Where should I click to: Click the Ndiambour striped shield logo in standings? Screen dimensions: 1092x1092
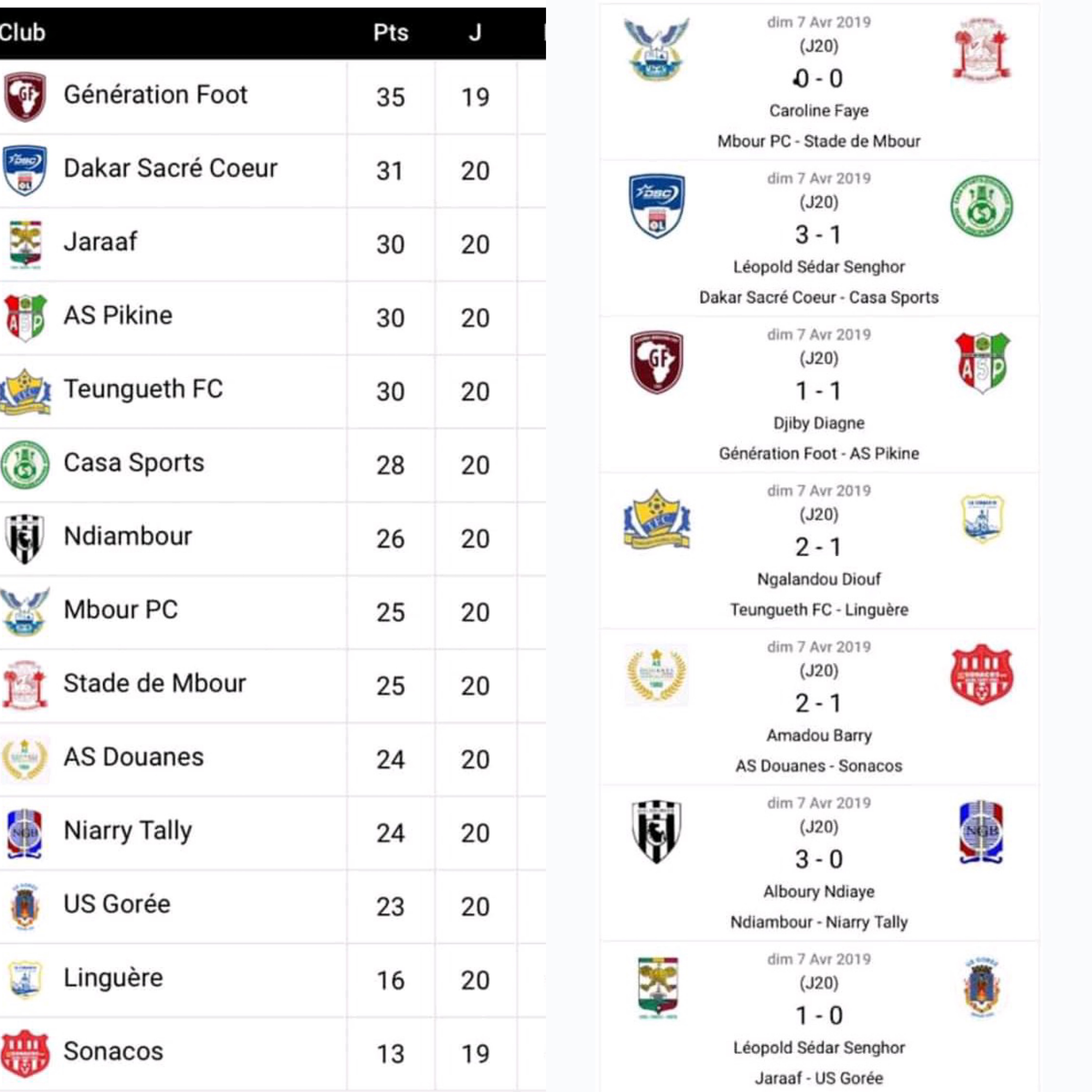(24, 539)
